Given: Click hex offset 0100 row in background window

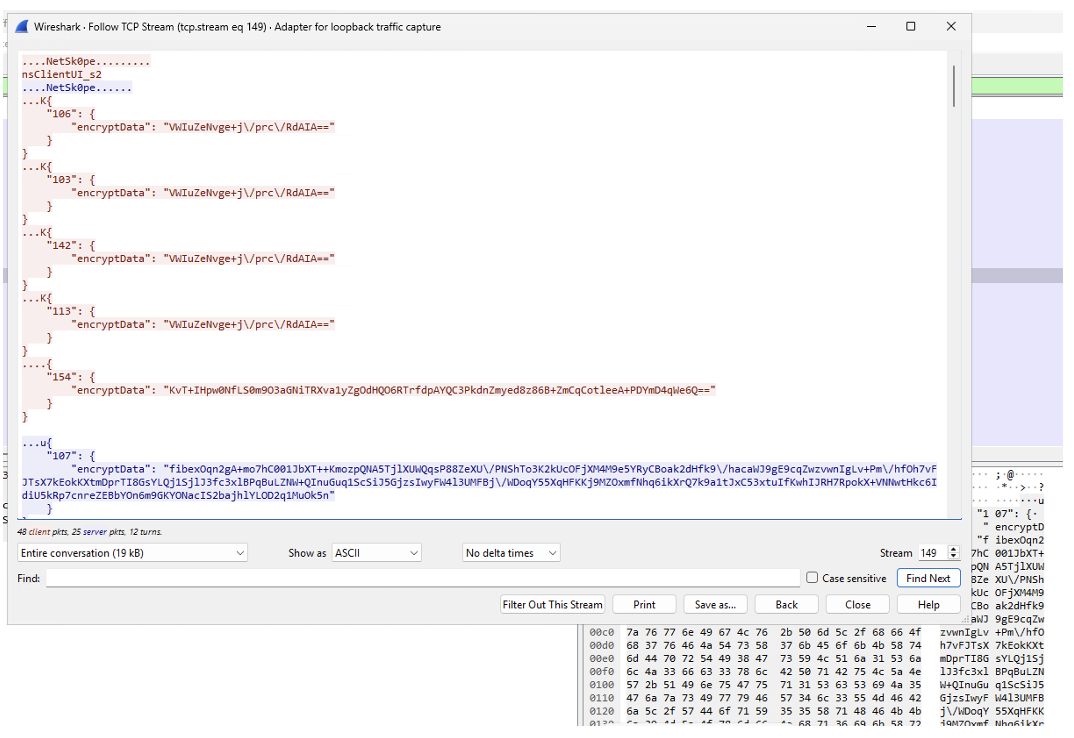Looking at the screenshot, I should point(816,685).
